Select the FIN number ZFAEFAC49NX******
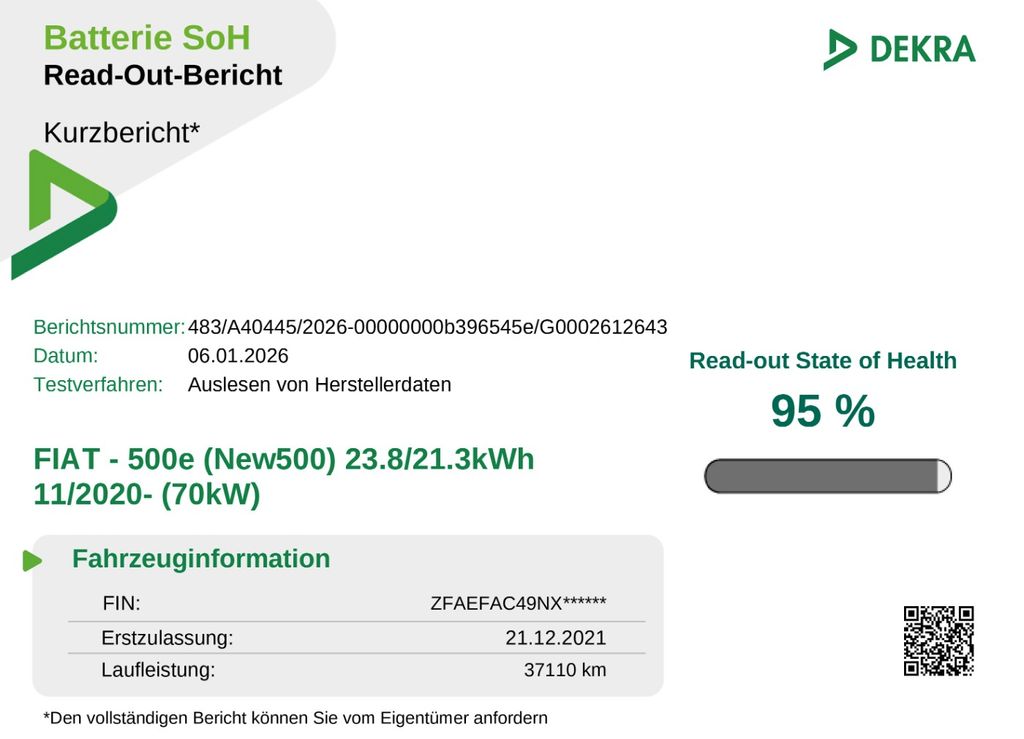Viewport: 1024px width, 739px height. click(x=518, y=603)
